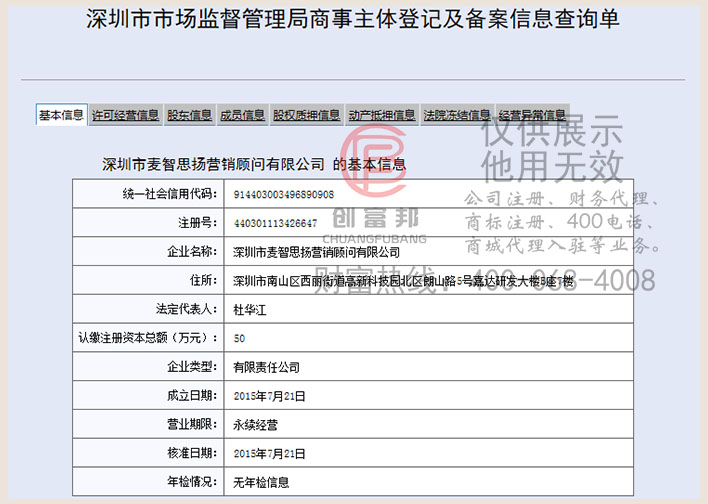The image size is (708, 504).
Task: Open the 动产抵押信息 tab
Action: [382, 116]
